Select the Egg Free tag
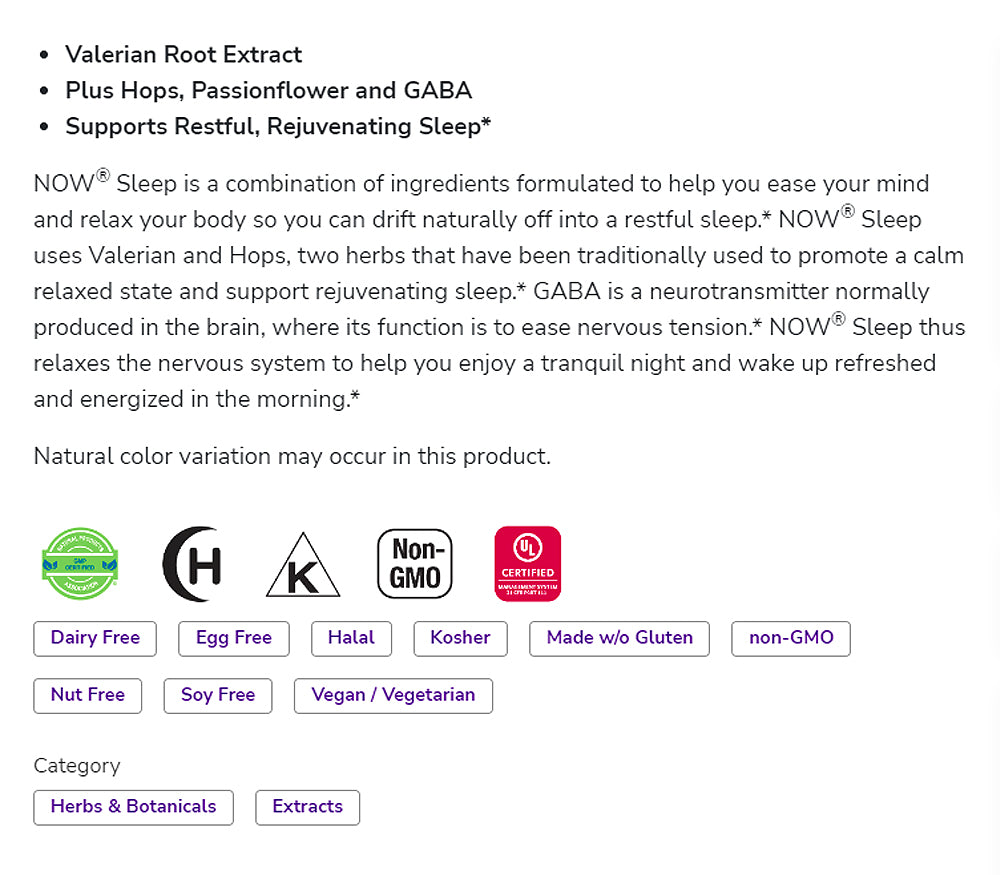1000x875 pixels. point(234,638)
